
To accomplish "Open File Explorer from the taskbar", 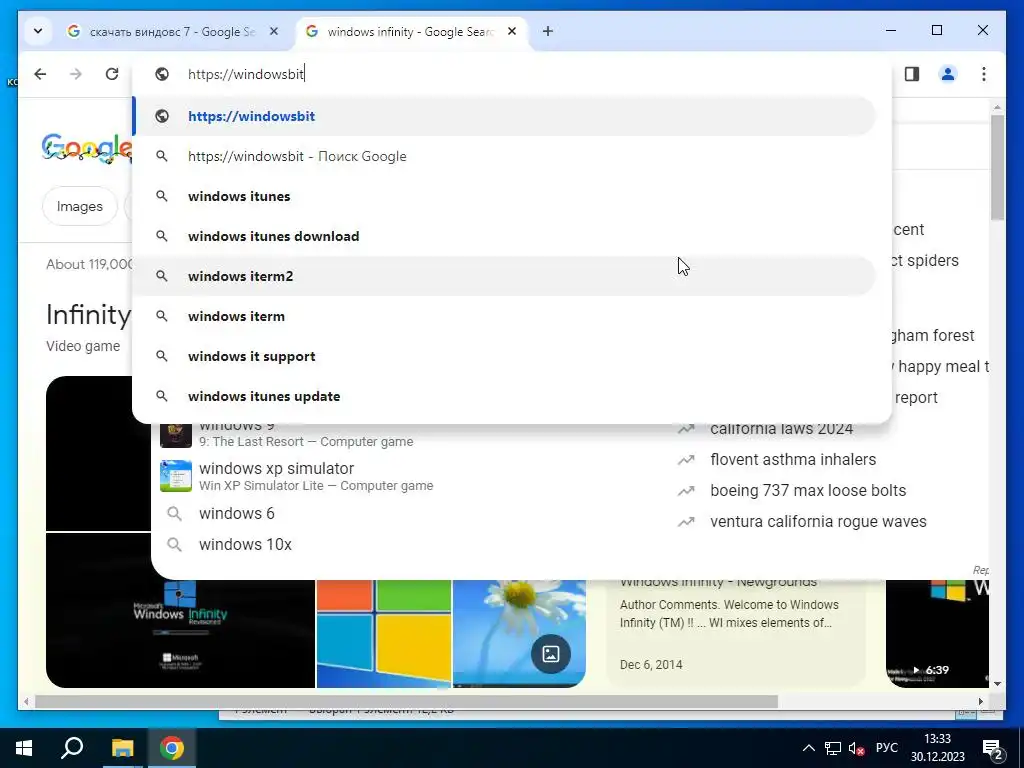I will [x=122, y=748].
